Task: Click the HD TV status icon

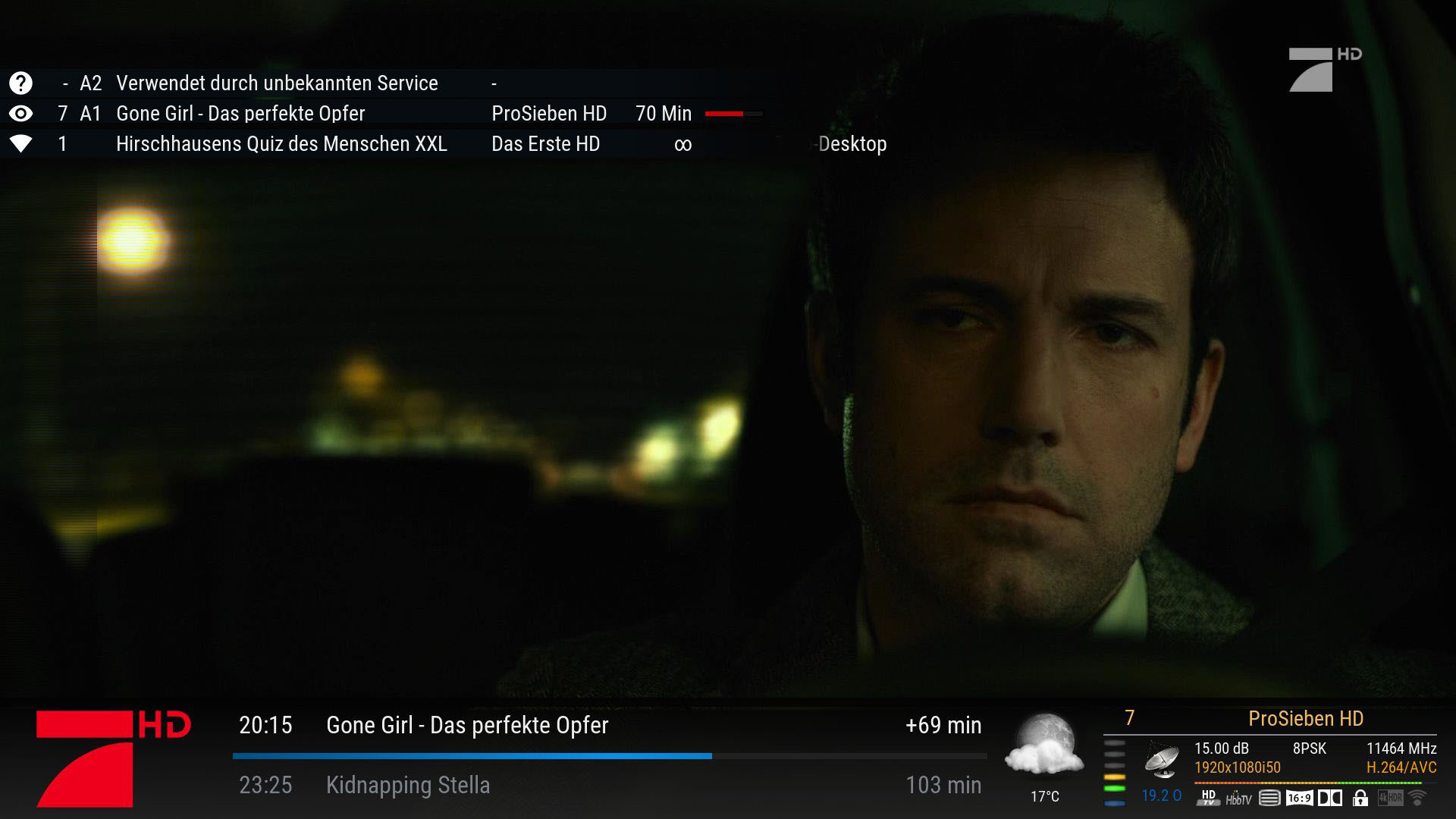Action: (x=1208, y=797)
